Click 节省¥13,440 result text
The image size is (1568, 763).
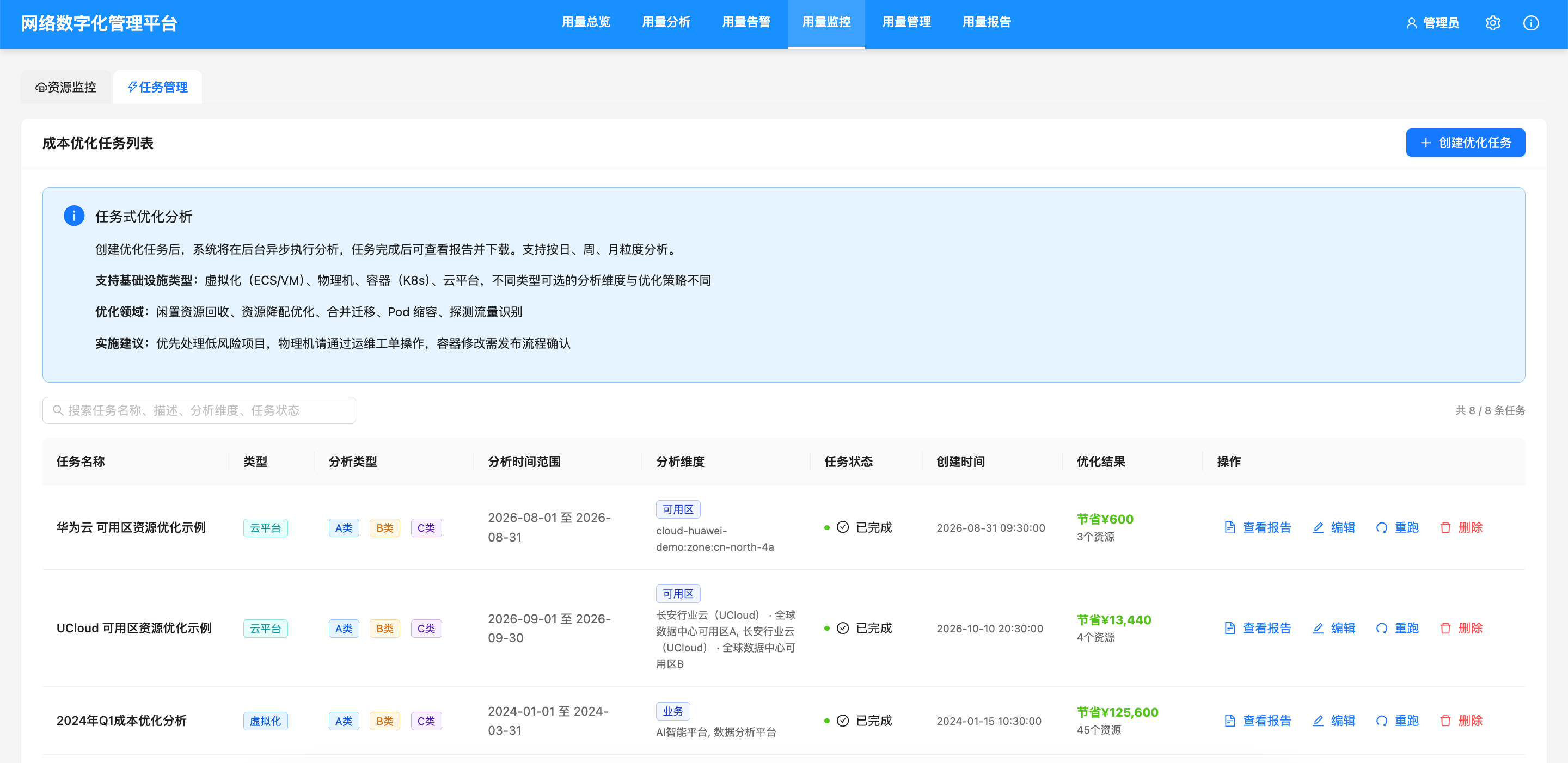[1114, 619]
